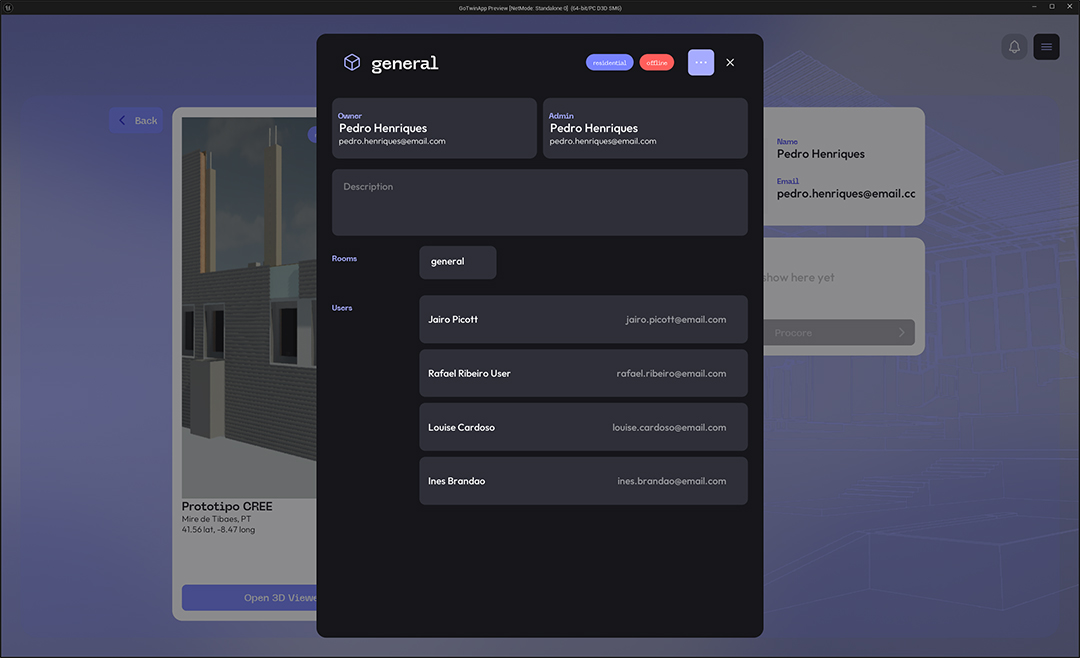Open the notifications bell

coord(1014,47)
